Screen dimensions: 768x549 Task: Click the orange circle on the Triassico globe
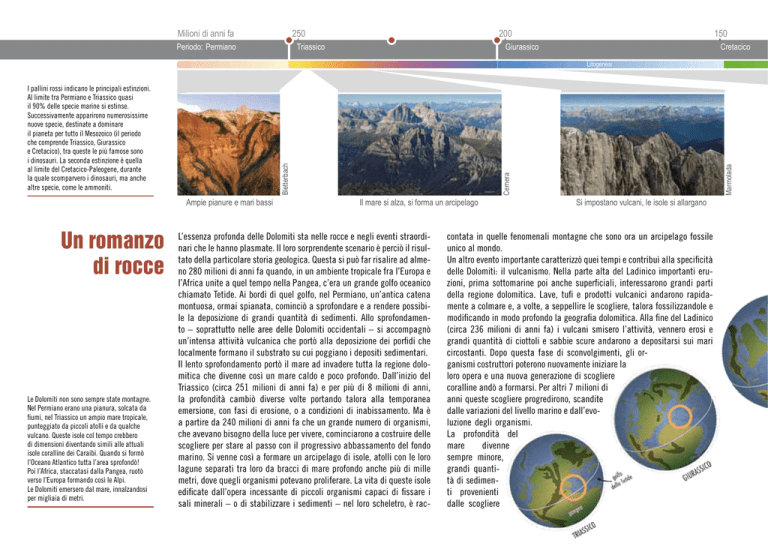point(573,487)
